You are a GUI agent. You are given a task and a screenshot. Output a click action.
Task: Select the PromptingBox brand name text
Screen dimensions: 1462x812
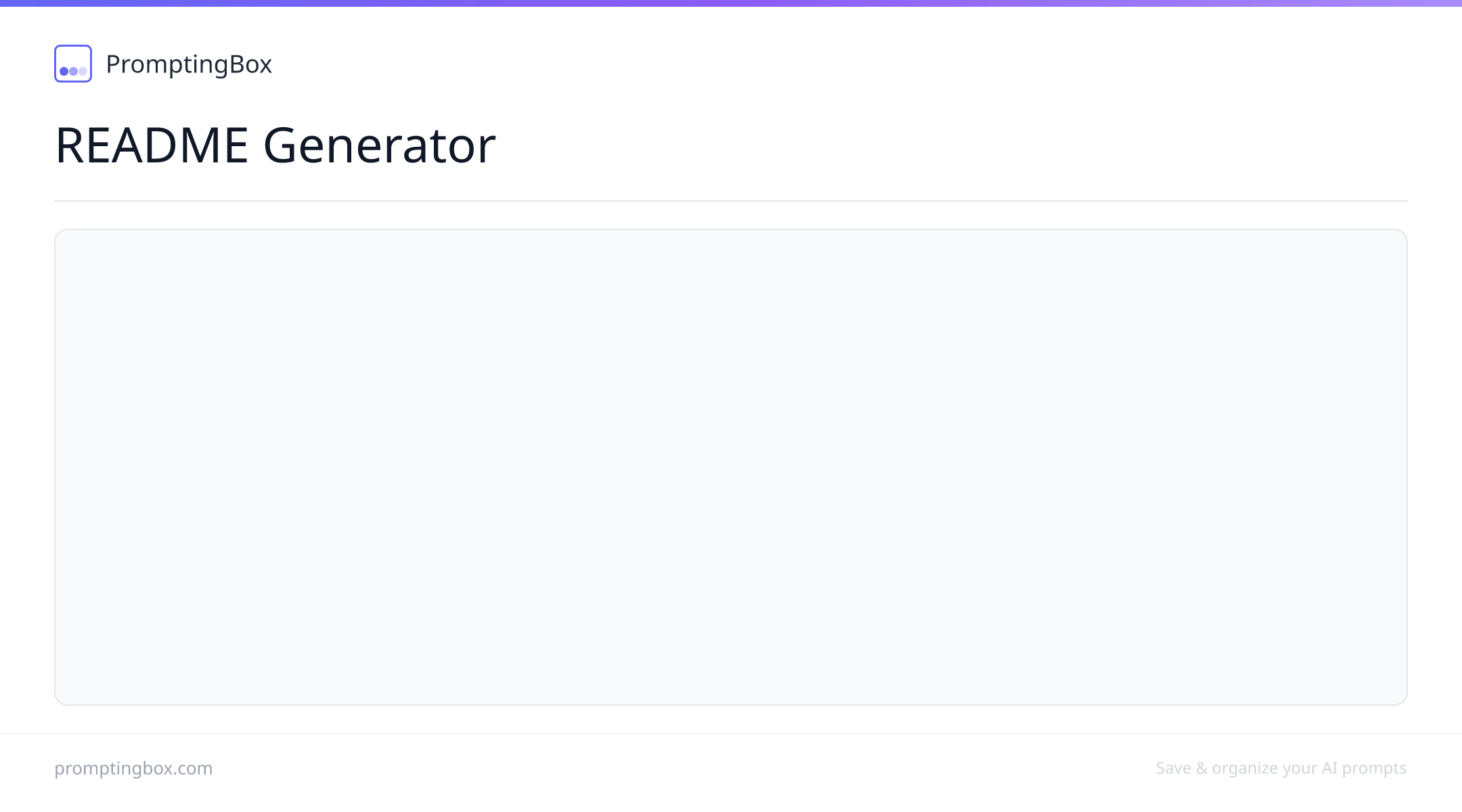[x=189, y=64]
